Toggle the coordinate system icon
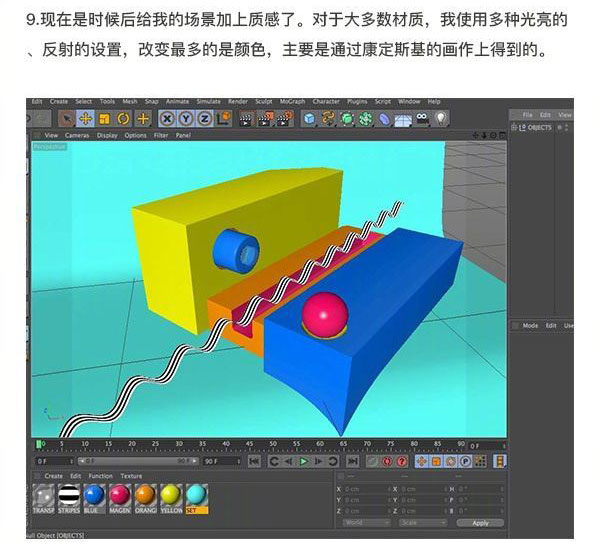This screenshot has width=600, height=544. [224, 119]
